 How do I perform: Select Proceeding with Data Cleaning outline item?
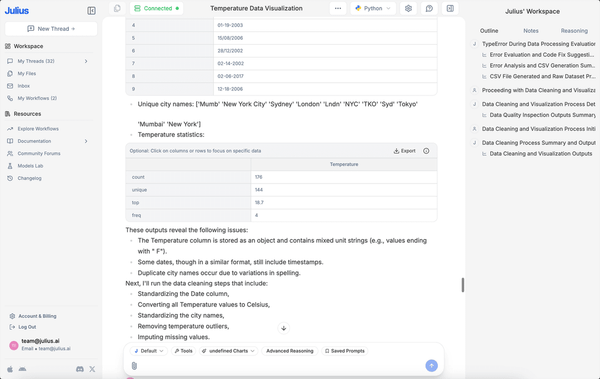538,90
